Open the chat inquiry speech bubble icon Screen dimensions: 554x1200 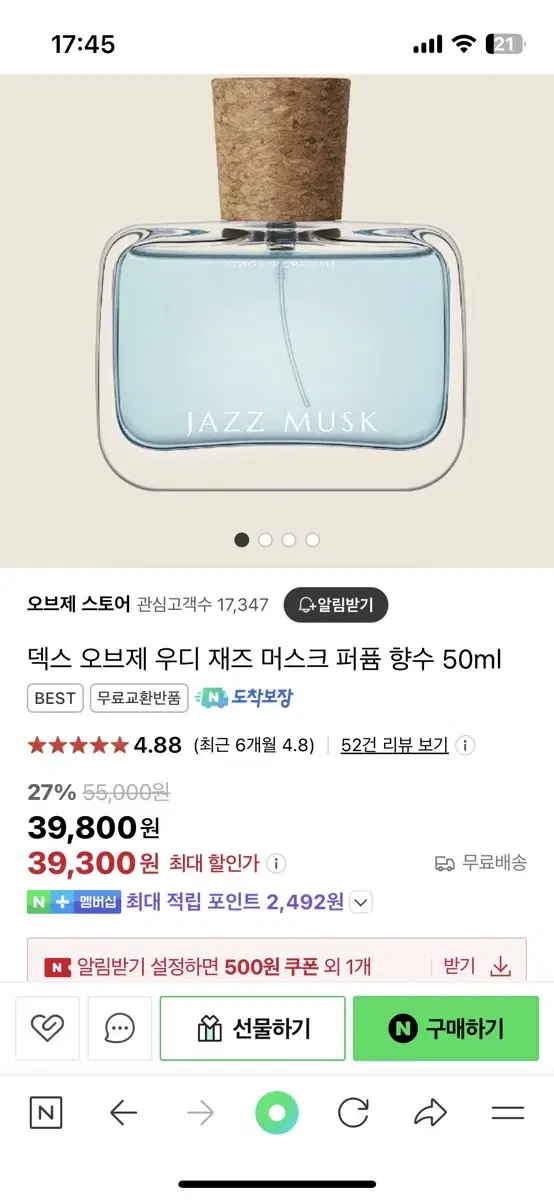[120, 1028]
